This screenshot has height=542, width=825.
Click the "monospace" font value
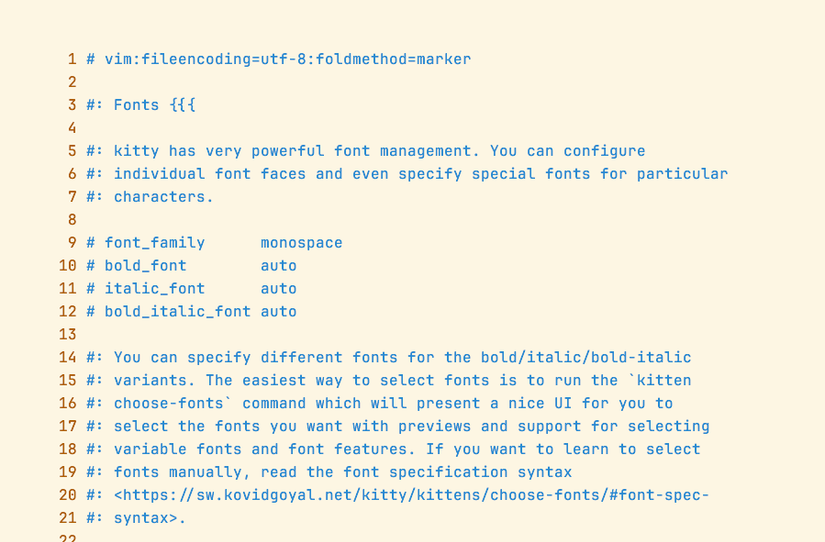click(301, 243)
